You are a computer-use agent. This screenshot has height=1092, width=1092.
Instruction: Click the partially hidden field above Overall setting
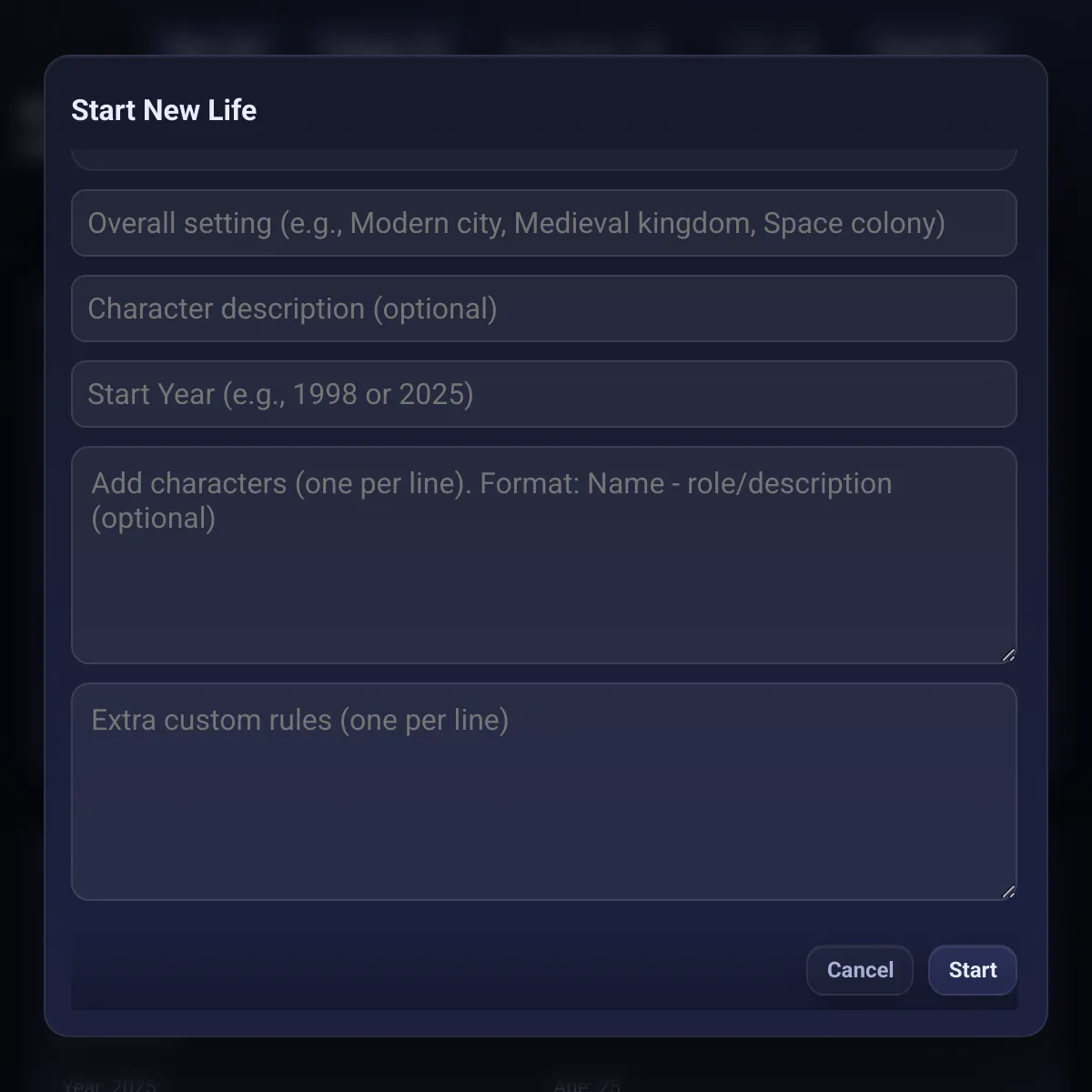point(543,159)
